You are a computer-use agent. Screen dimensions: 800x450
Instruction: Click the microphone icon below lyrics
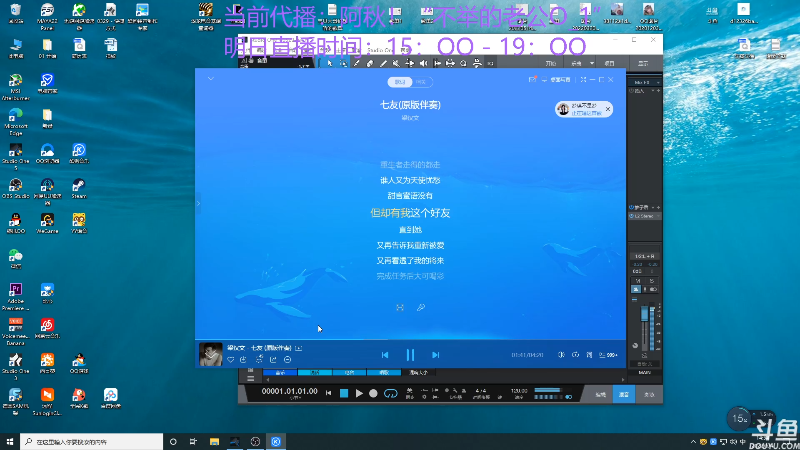point(421,308)
